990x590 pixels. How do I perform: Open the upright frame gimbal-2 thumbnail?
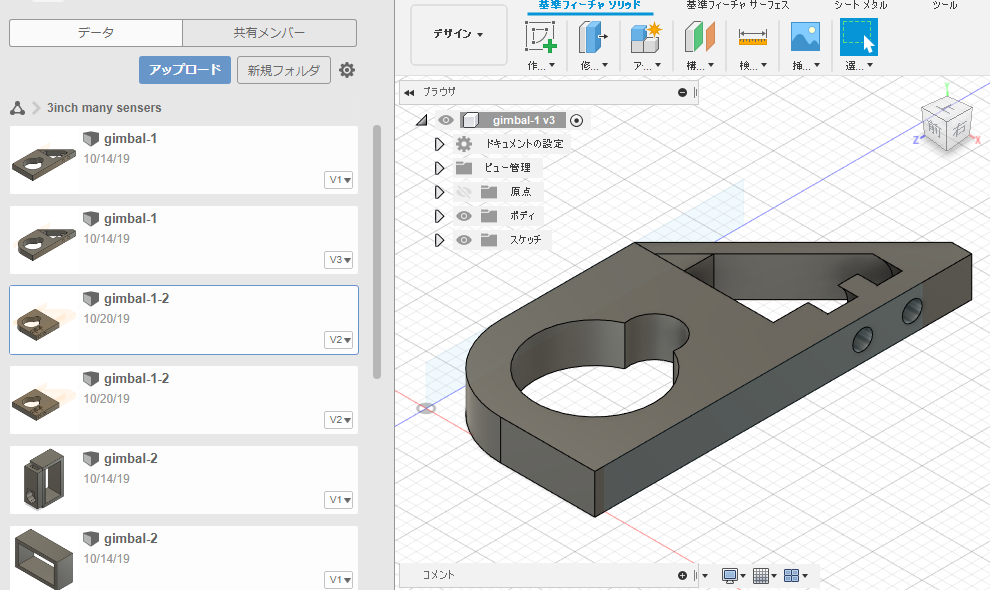coord(44,479)
